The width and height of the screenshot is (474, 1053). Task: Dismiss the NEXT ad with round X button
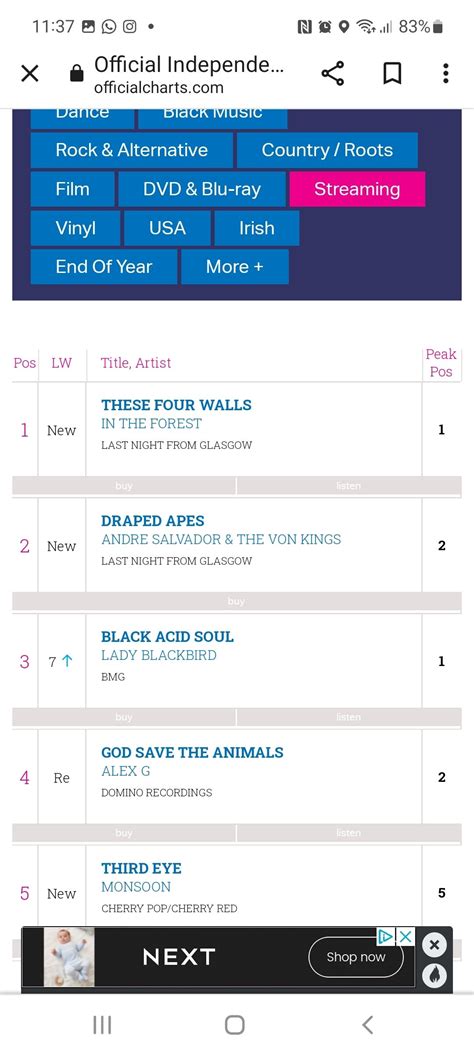point(434,946)
